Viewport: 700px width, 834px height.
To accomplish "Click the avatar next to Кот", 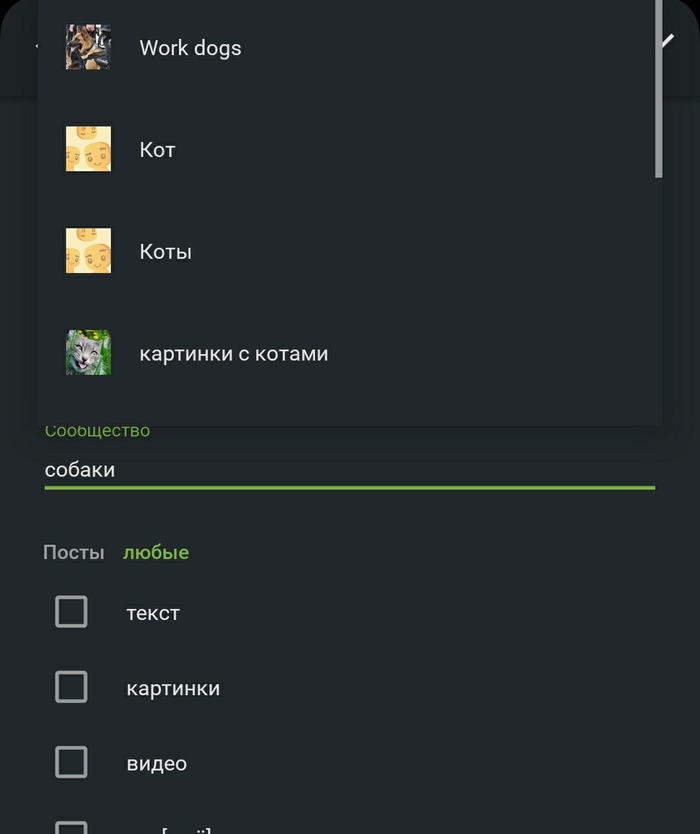I will [x=88, y=149].
